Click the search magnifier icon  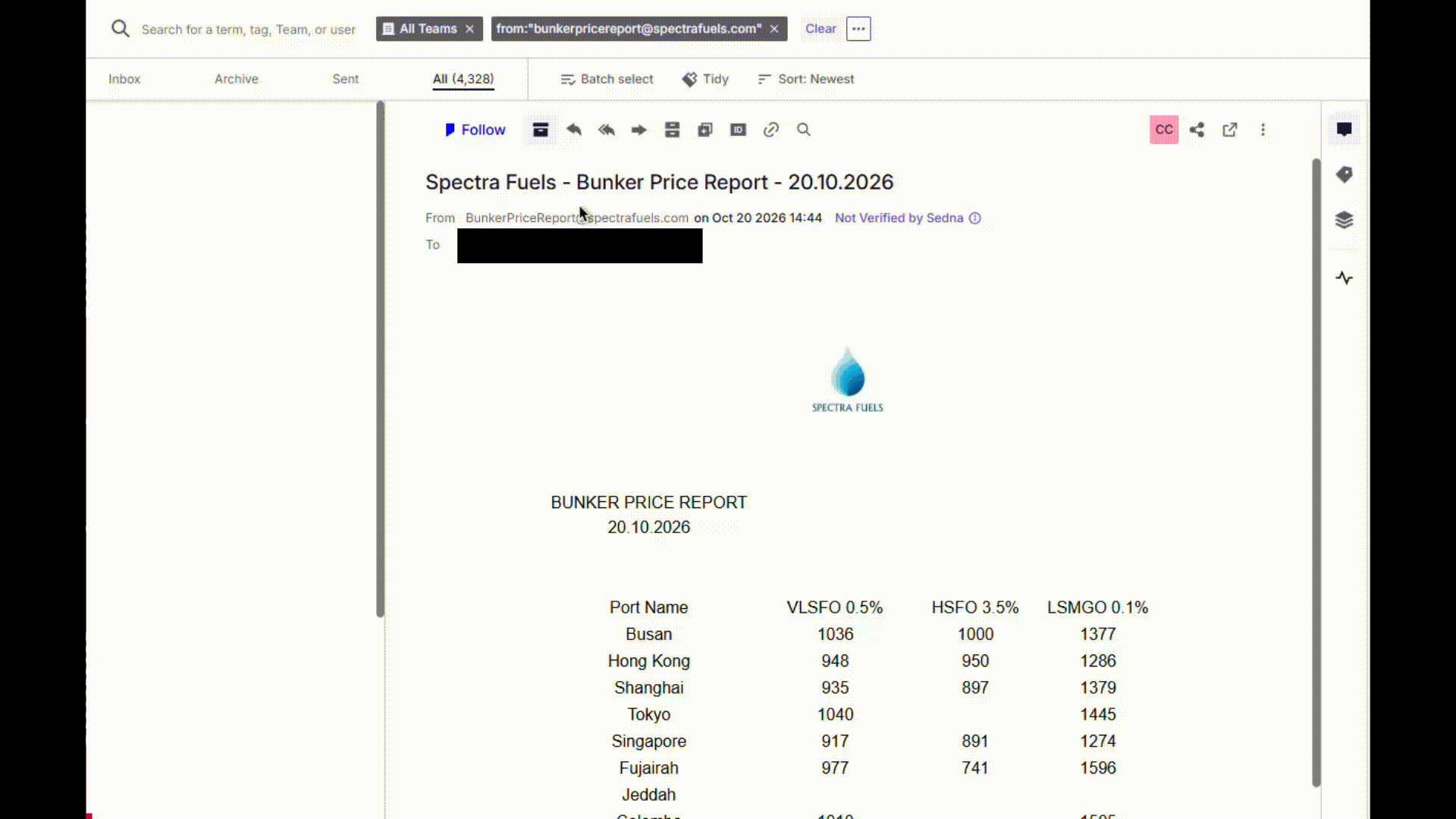coord(120,29)
